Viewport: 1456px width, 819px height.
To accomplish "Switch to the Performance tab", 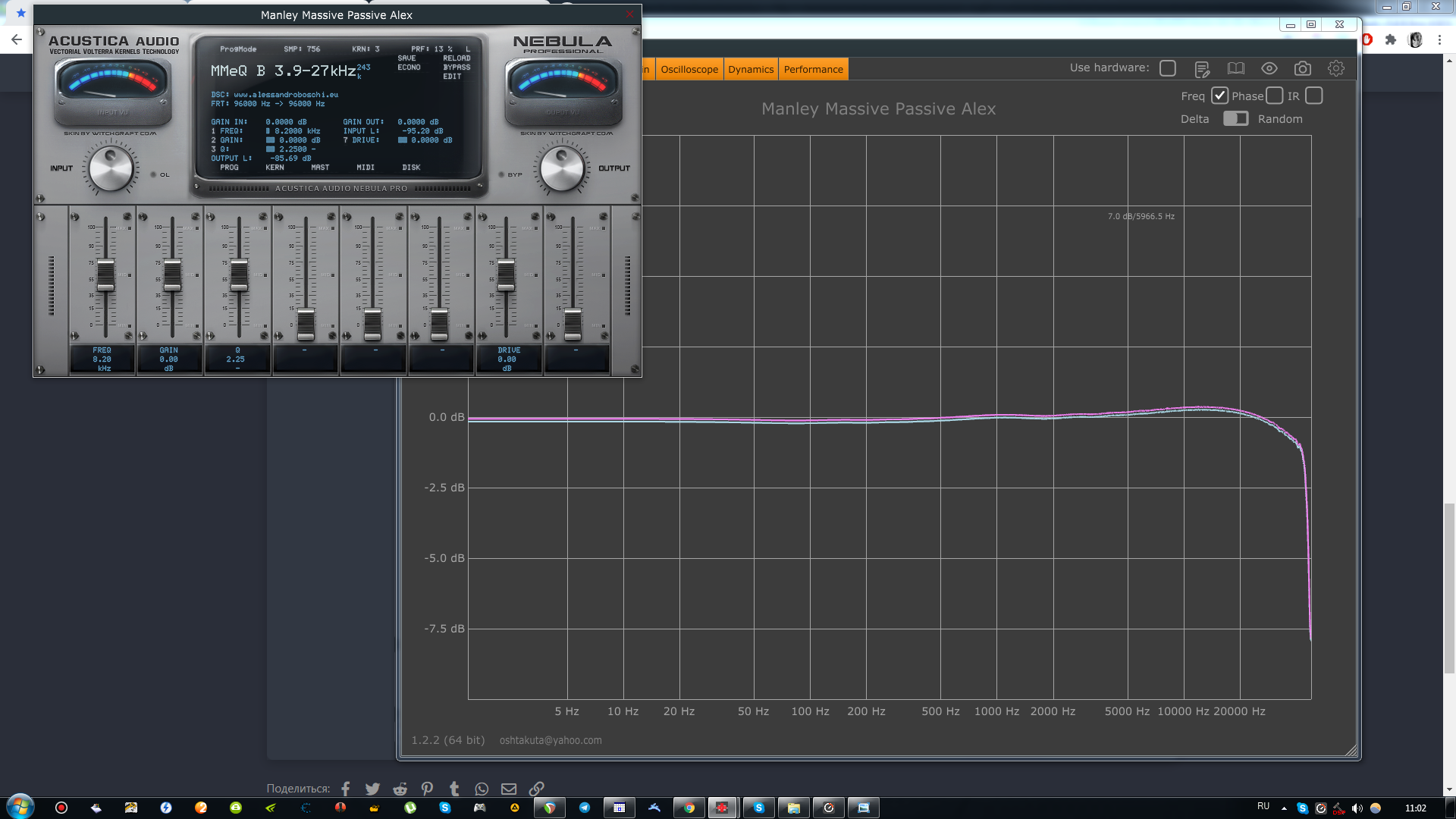I will (x=813, y=69).
